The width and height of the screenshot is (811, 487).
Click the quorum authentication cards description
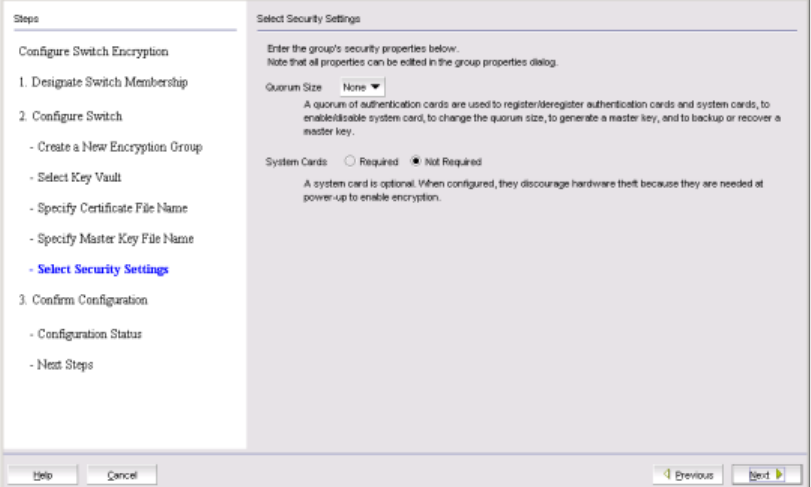(542, 118)
